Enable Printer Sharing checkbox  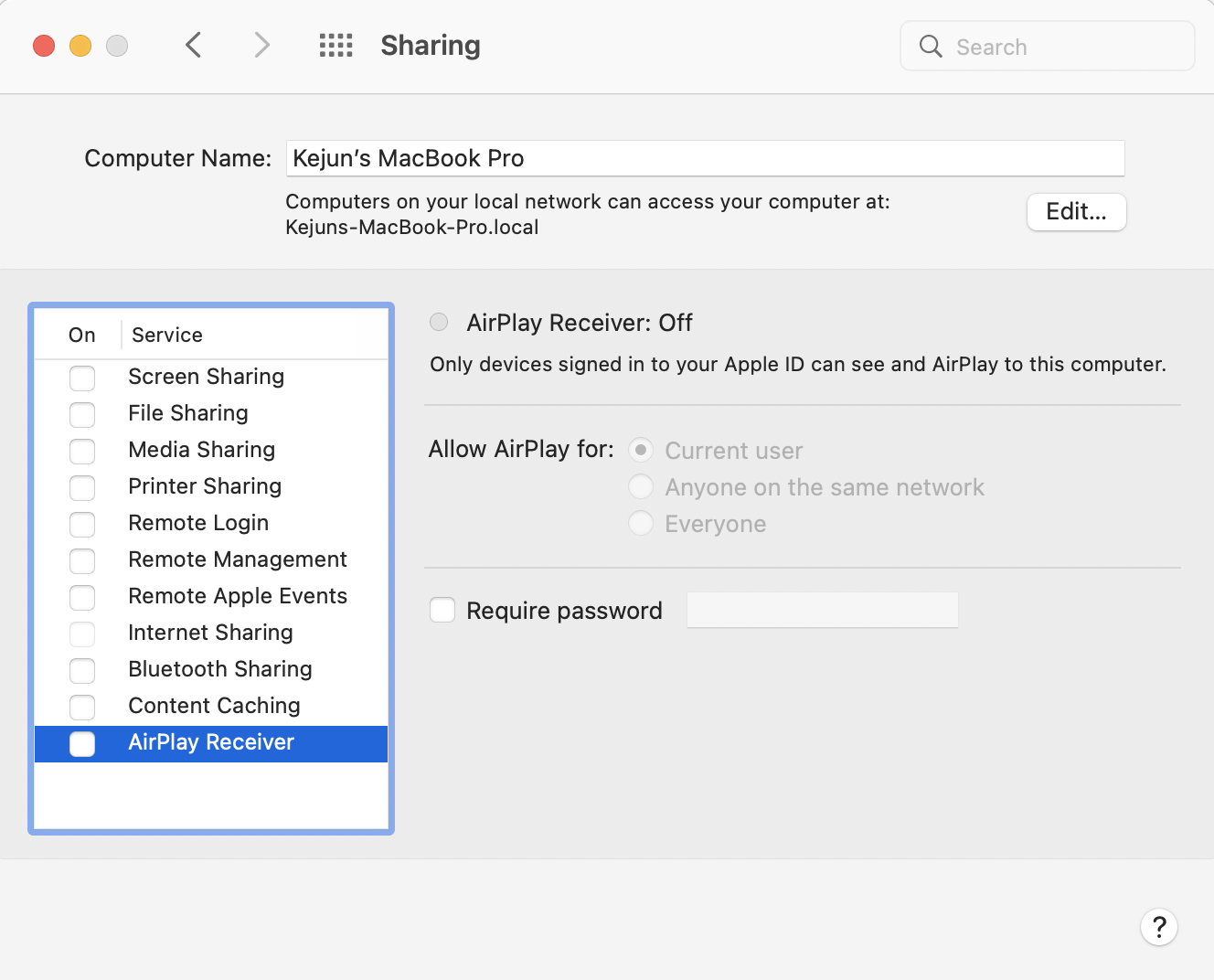click(x=82, y=487)
